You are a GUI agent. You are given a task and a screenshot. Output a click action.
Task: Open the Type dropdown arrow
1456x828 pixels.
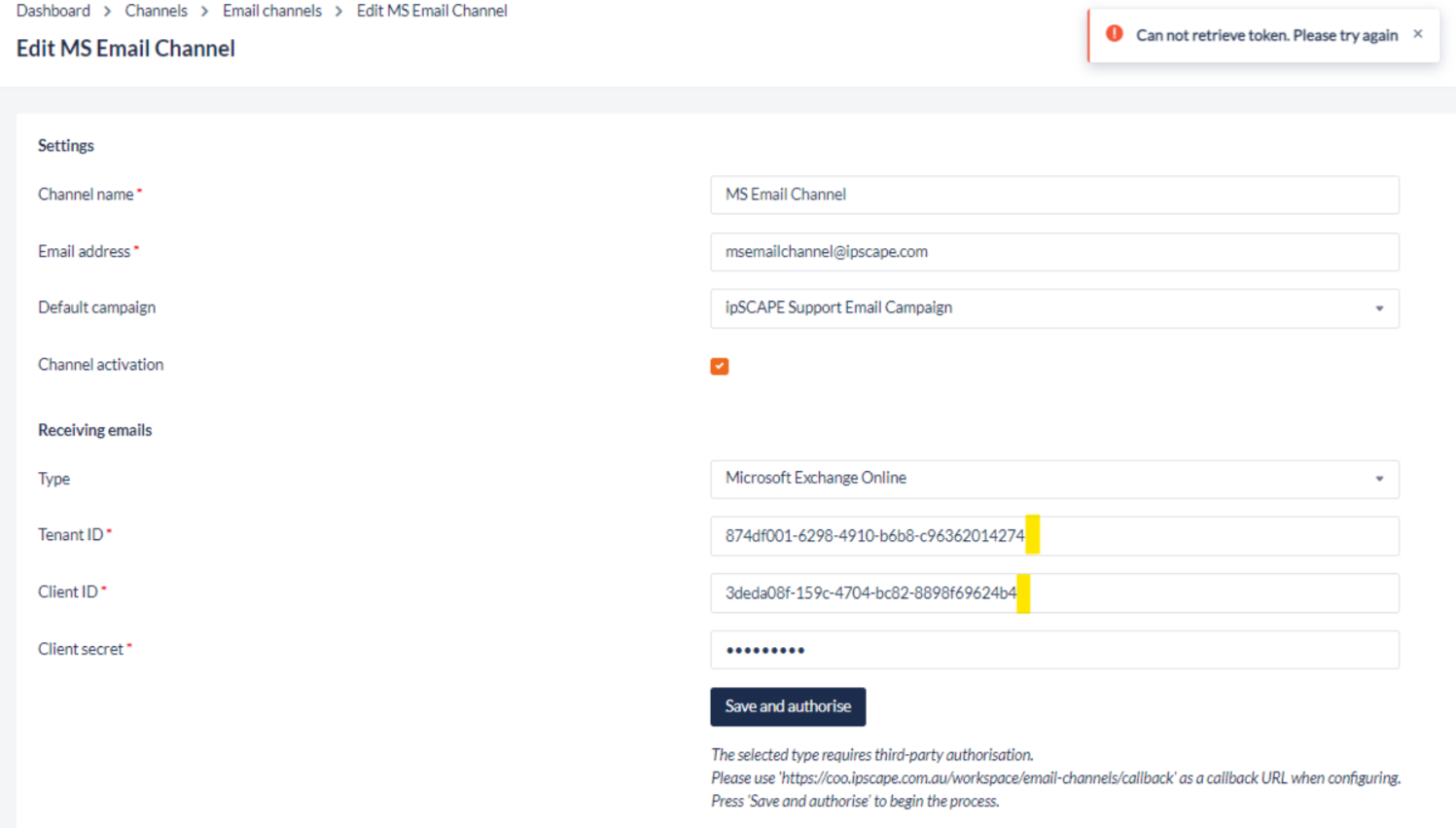click(x=1378, y=479)
